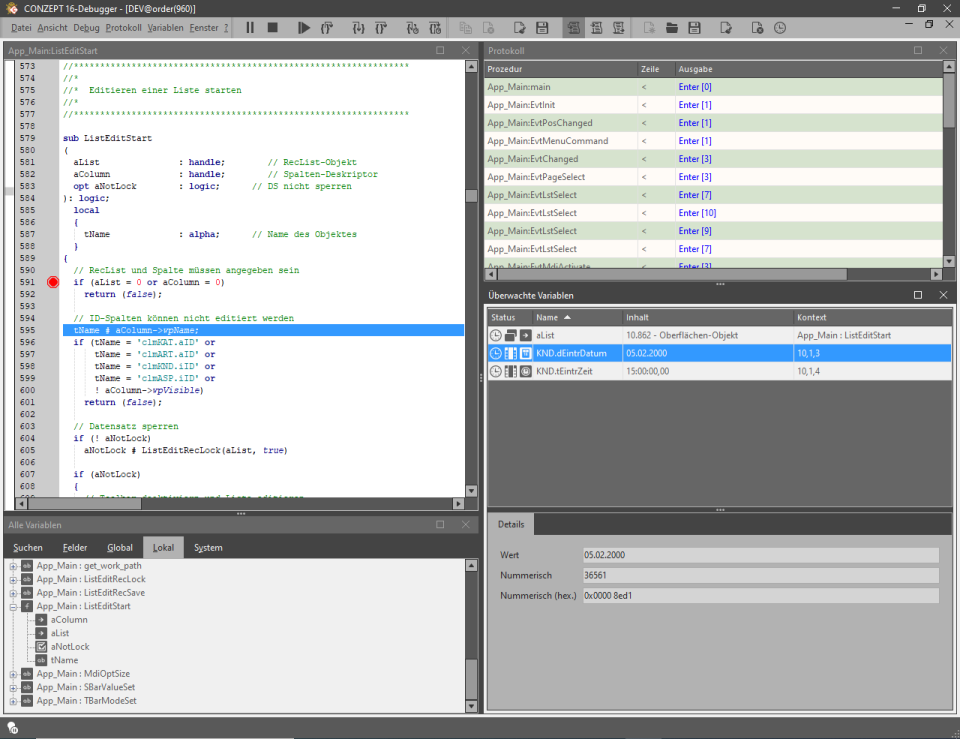Viewport: 960px width, 739px height.
Task: Open the Protokoll menu
Action: pyautogui.click(x=123, y=28)
